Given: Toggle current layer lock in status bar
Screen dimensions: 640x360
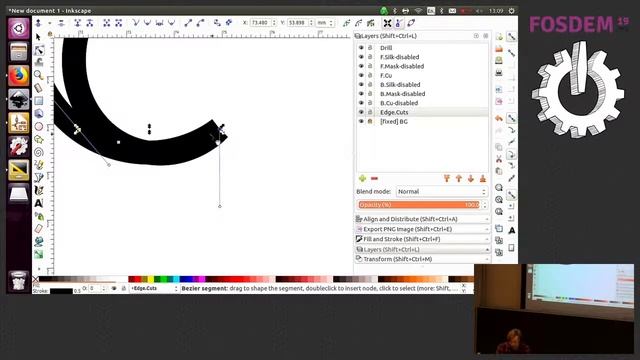Looking at the screenshot, I should (124, 288).
